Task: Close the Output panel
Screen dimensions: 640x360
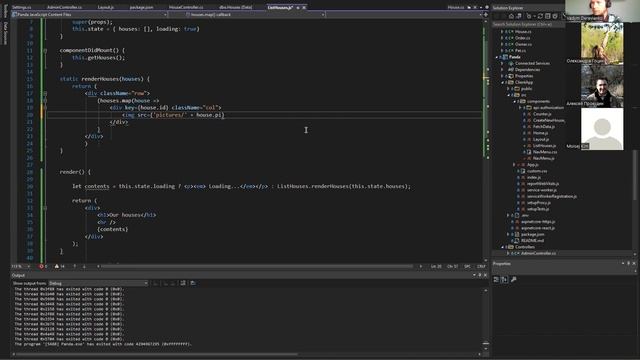Action: pyautogui.click(x=485, y=276)
